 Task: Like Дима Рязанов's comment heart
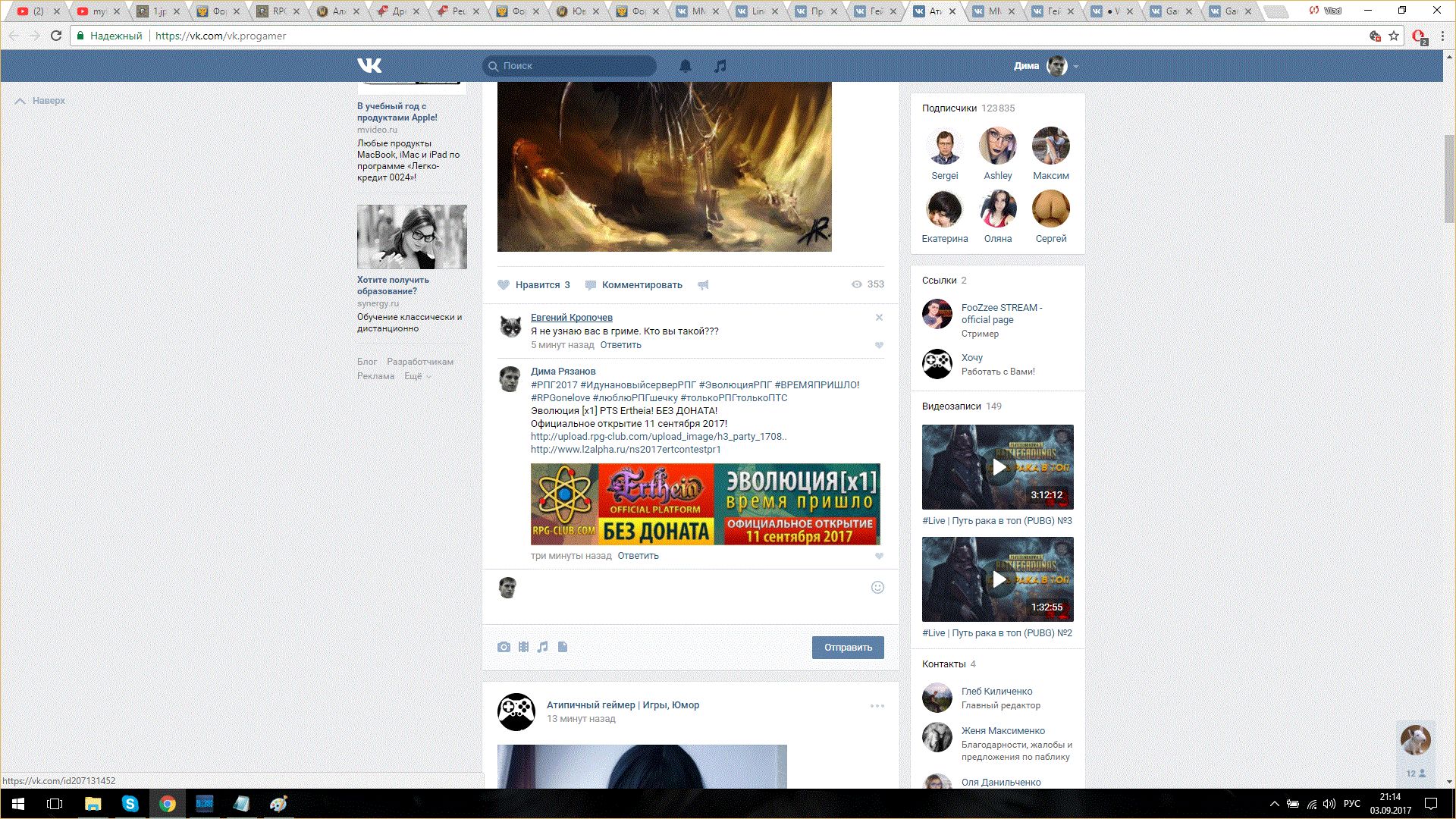tap(879, 557)
